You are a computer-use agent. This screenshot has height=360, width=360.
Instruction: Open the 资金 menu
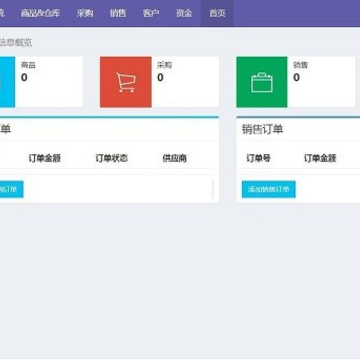pos(184,13)
